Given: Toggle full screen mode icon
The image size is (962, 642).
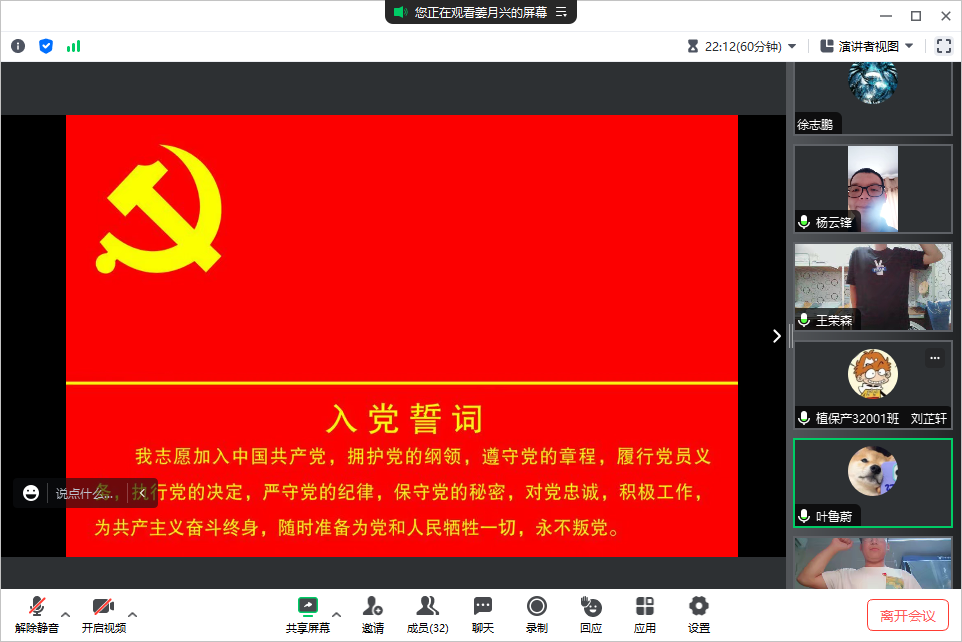Looking at the screenshot, I should [943, 46].
